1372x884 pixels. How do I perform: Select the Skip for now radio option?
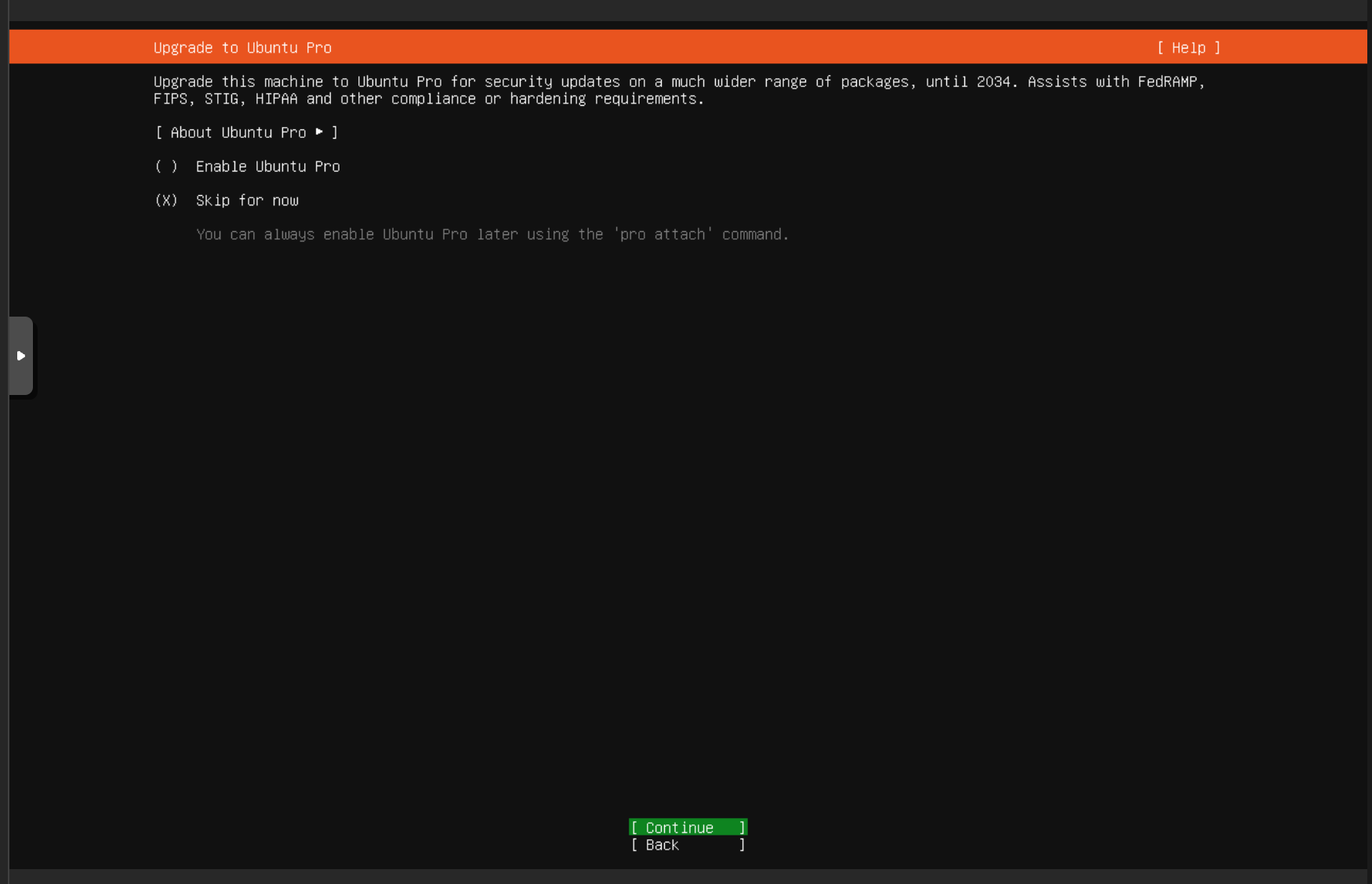pos(227,201)
